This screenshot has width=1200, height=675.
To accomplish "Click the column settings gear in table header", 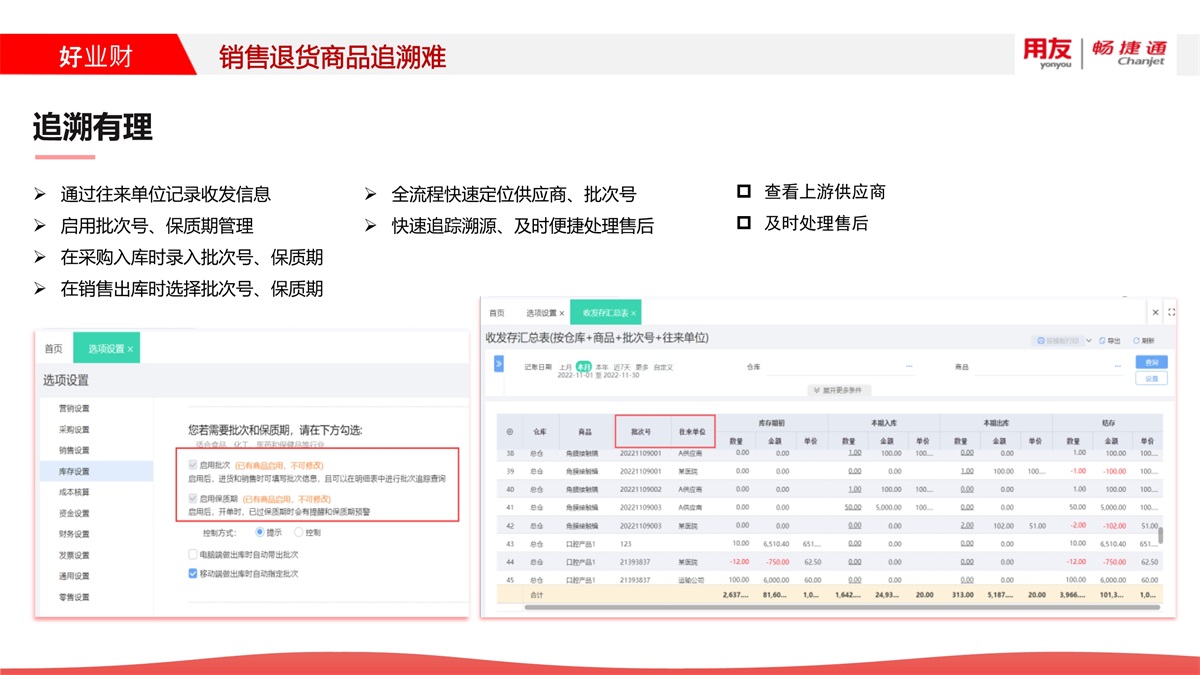I will 509,432.
